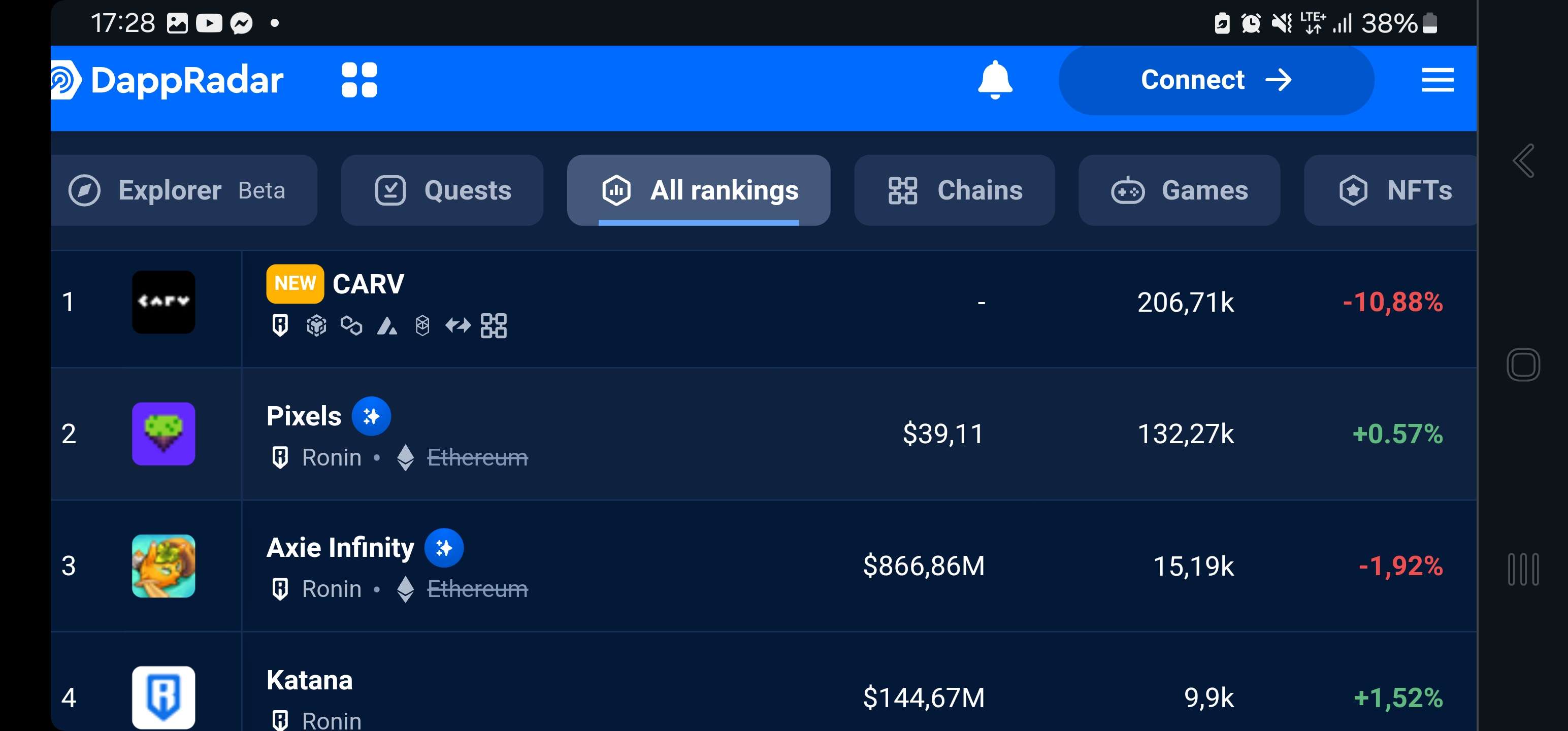1568x731 pixels.
Task: Switch to the Explorer Beta tab
Action: [183, 190]
